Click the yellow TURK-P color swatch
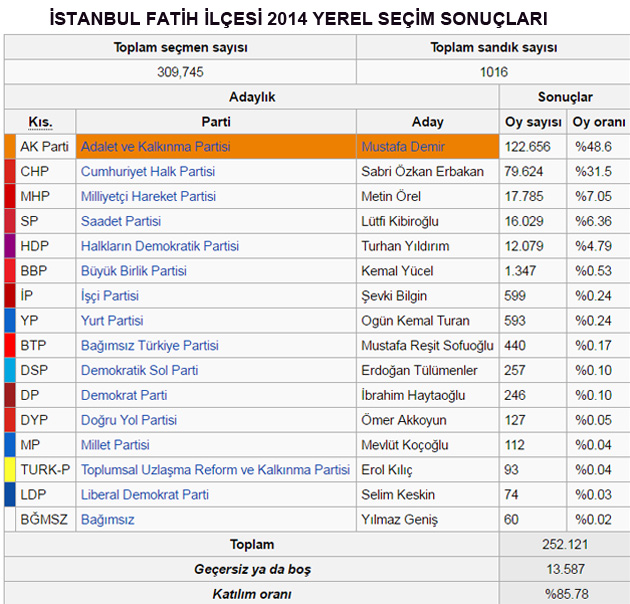 pyautogui.click(x=10, y=469)
